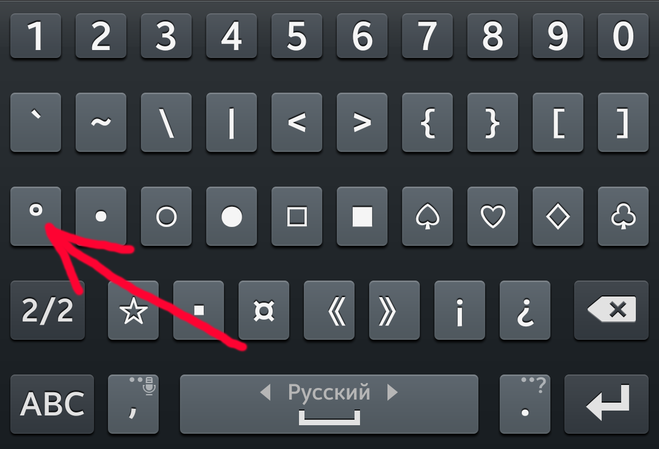Screen dimensions: 659x449
Task: Switch symbol page with 2/2 key
Action: point(47,310)
